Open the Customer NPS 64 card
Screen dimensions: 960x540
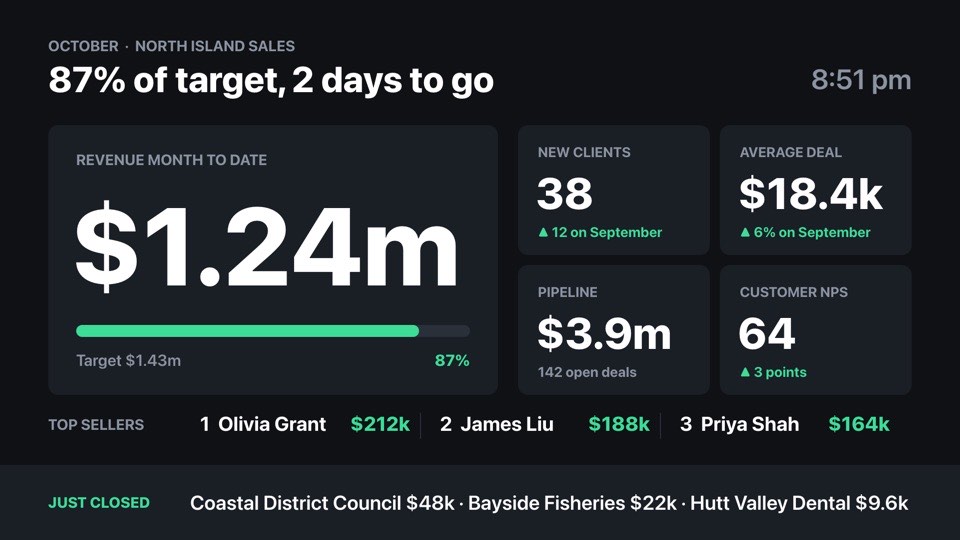click(816, 329)
